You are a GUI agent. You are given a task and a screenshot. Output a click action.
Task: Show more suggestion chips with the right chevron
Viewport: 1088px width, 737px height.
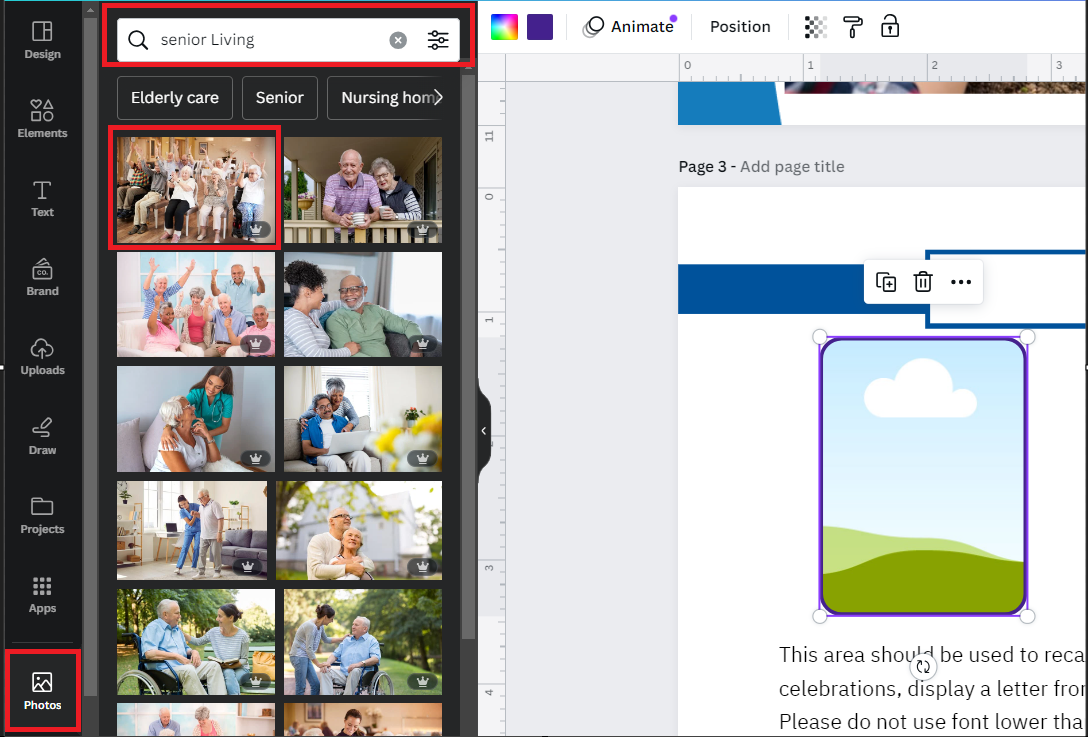(437, 98)
